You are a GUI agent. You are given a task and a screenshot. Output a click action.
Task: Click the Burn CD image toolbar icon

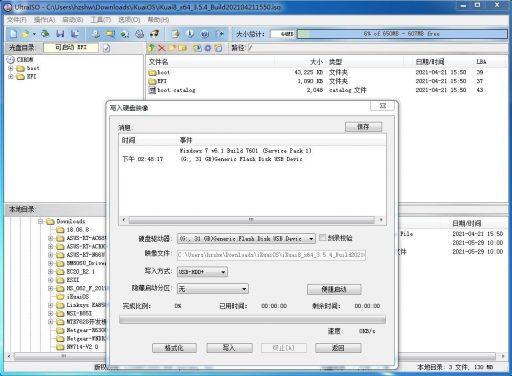154,34
